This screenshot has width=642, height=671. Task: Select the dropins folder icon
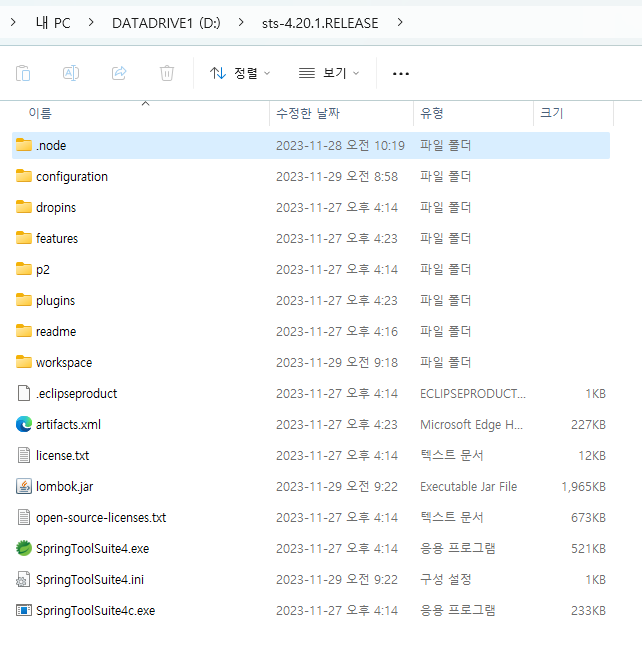(x=24, y=207)
